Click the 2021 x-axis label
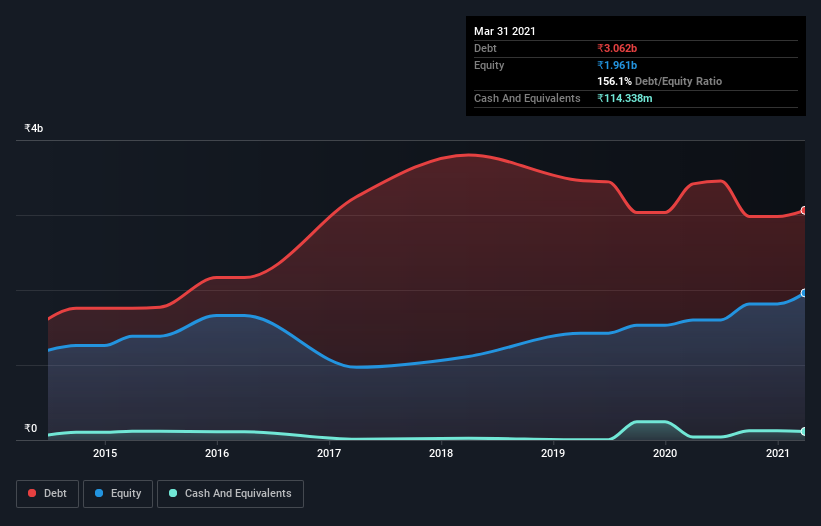The width and height of the screenshot is (821, 526). [778, 453]
